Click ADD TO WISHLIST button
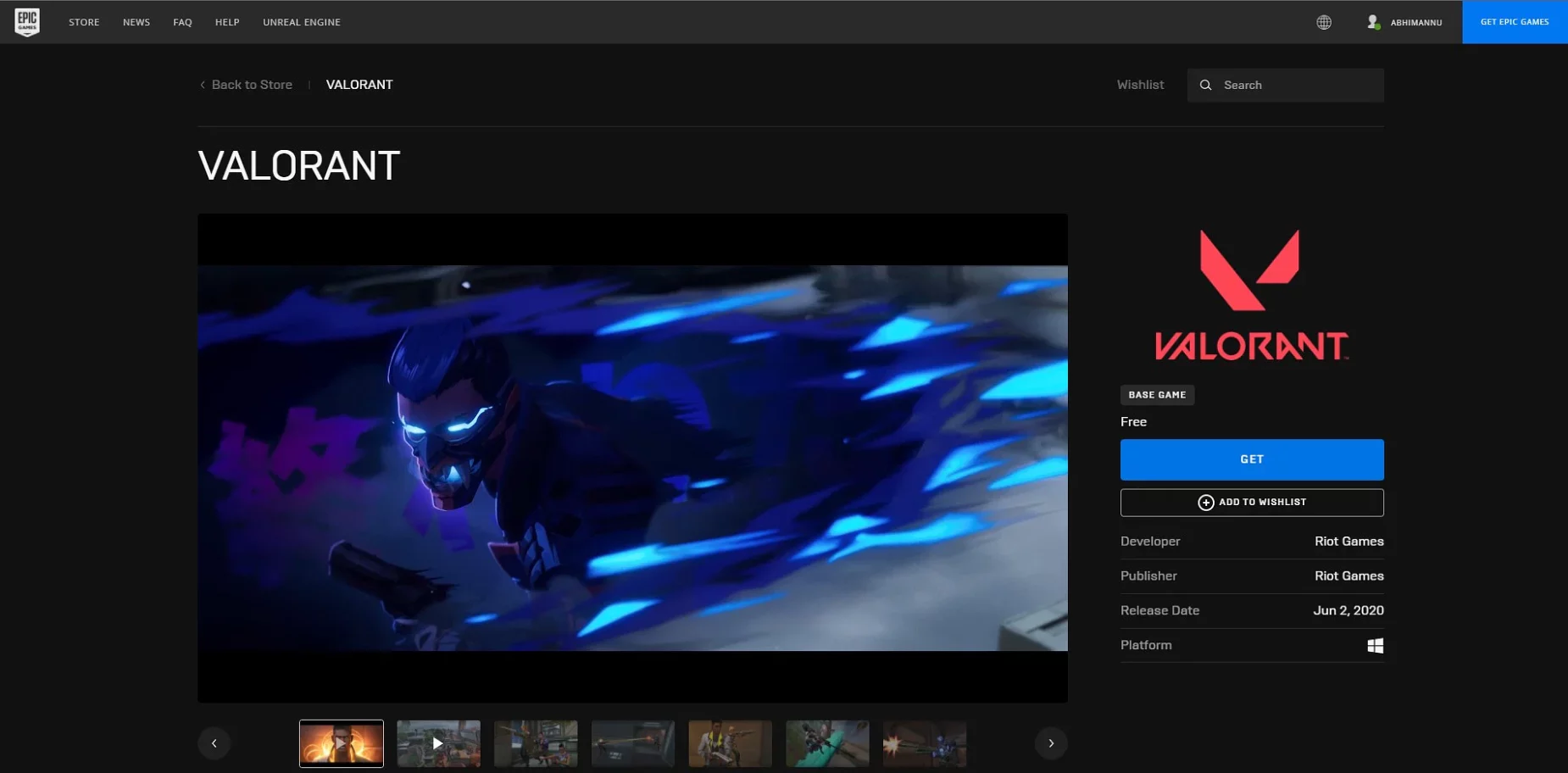Image resolution: width=1568 pixels, height=773 pixels. coord(1252,503)
